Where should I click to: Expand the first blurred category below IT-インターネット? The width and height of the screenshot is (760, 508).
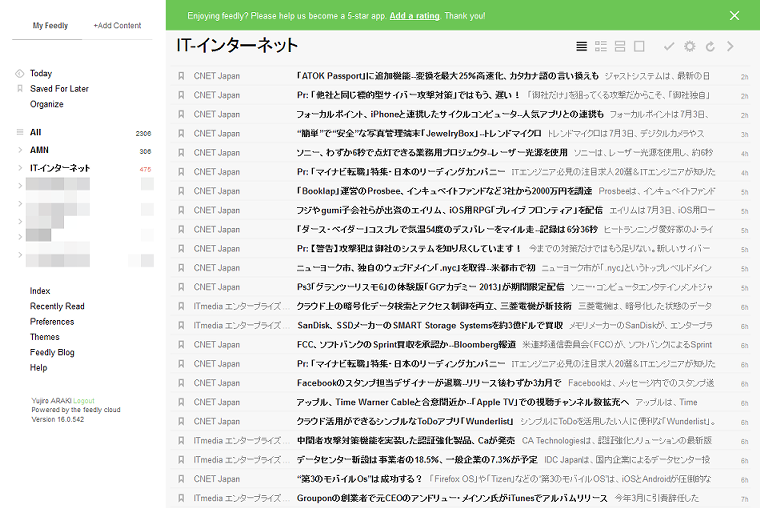coord(20,186)
